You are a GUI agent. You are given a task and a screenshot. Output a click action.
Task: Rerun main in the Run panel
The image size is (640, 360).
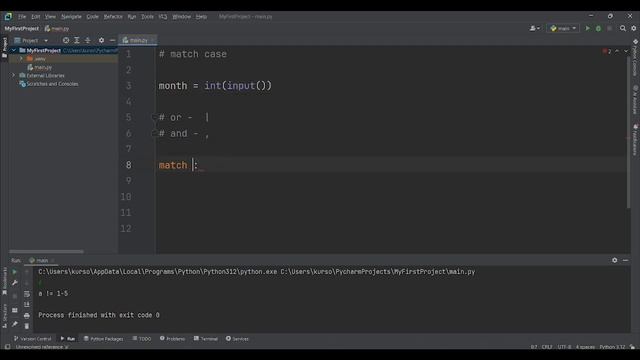click(15, 272)
